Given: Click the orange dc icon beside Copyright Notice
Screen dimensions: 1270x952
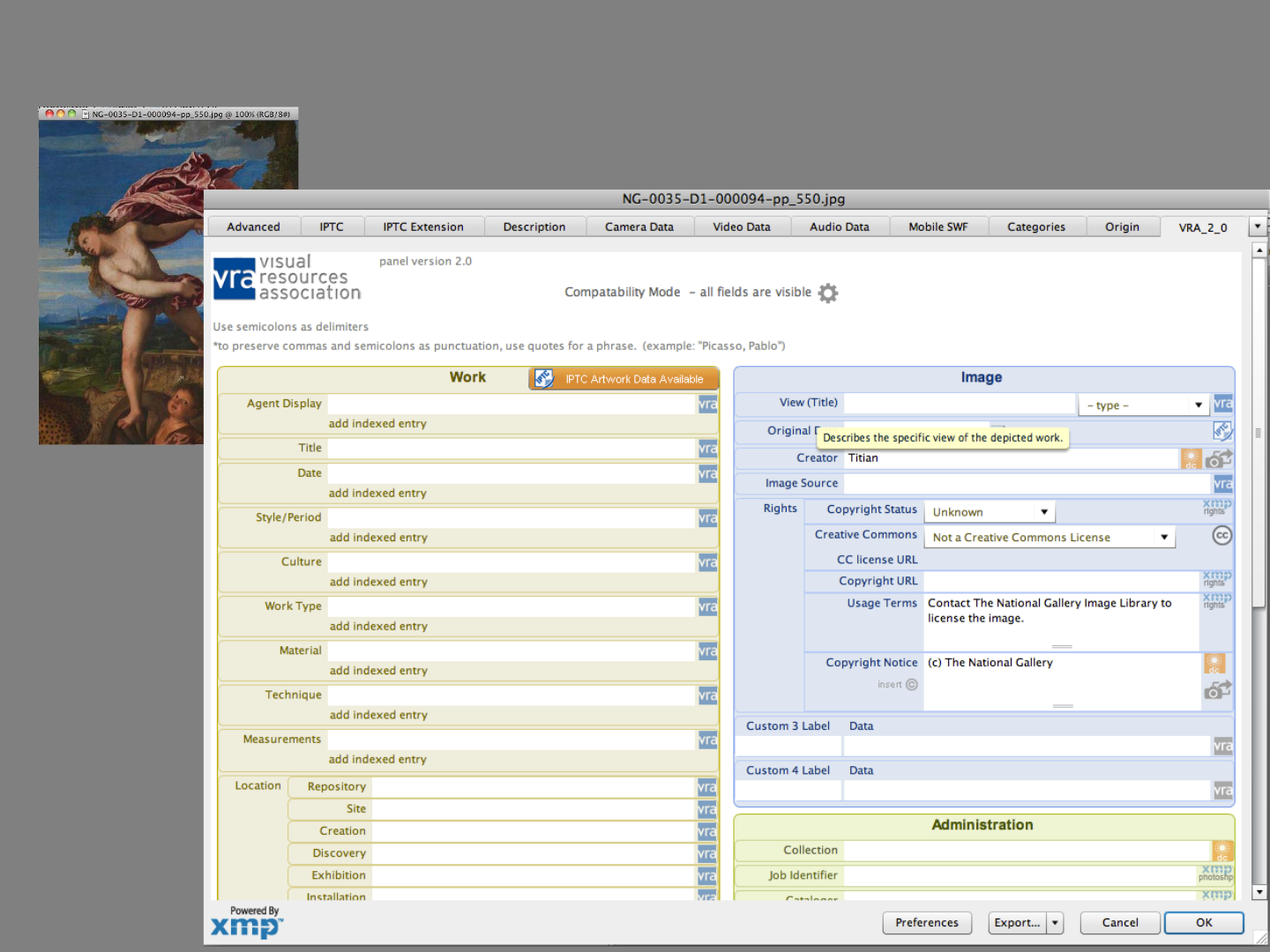Looking at the screenshot, I should pos(1214,664).
